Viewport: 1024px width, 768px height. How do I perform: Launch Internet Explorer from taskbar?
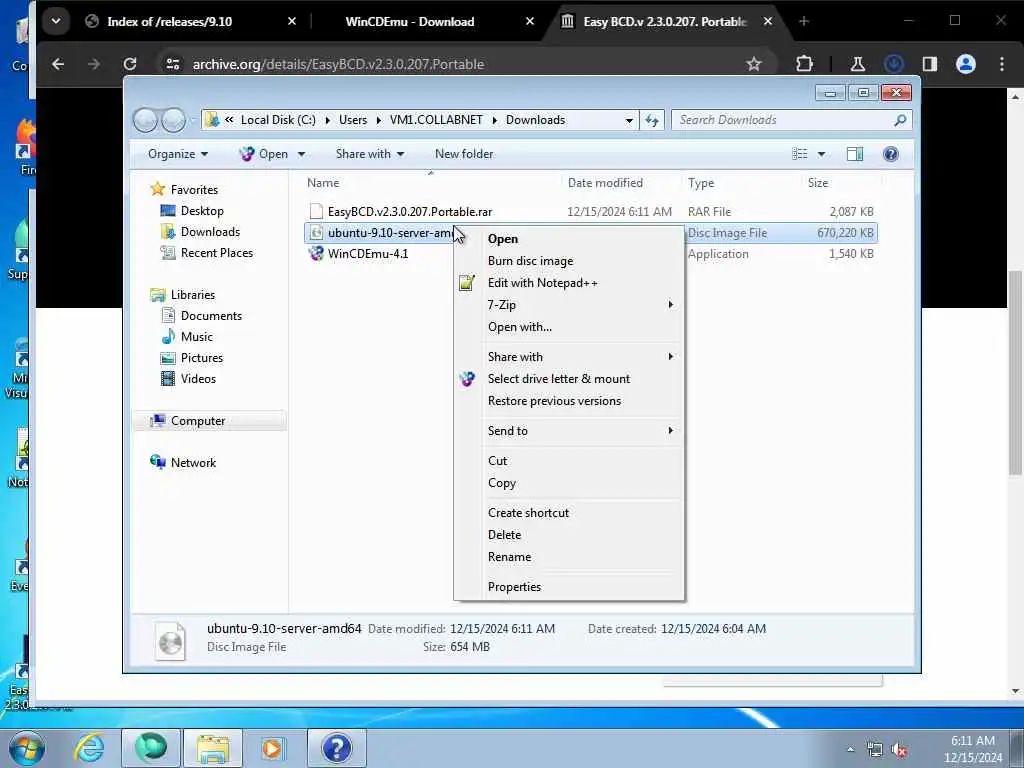tap(89, 748)
